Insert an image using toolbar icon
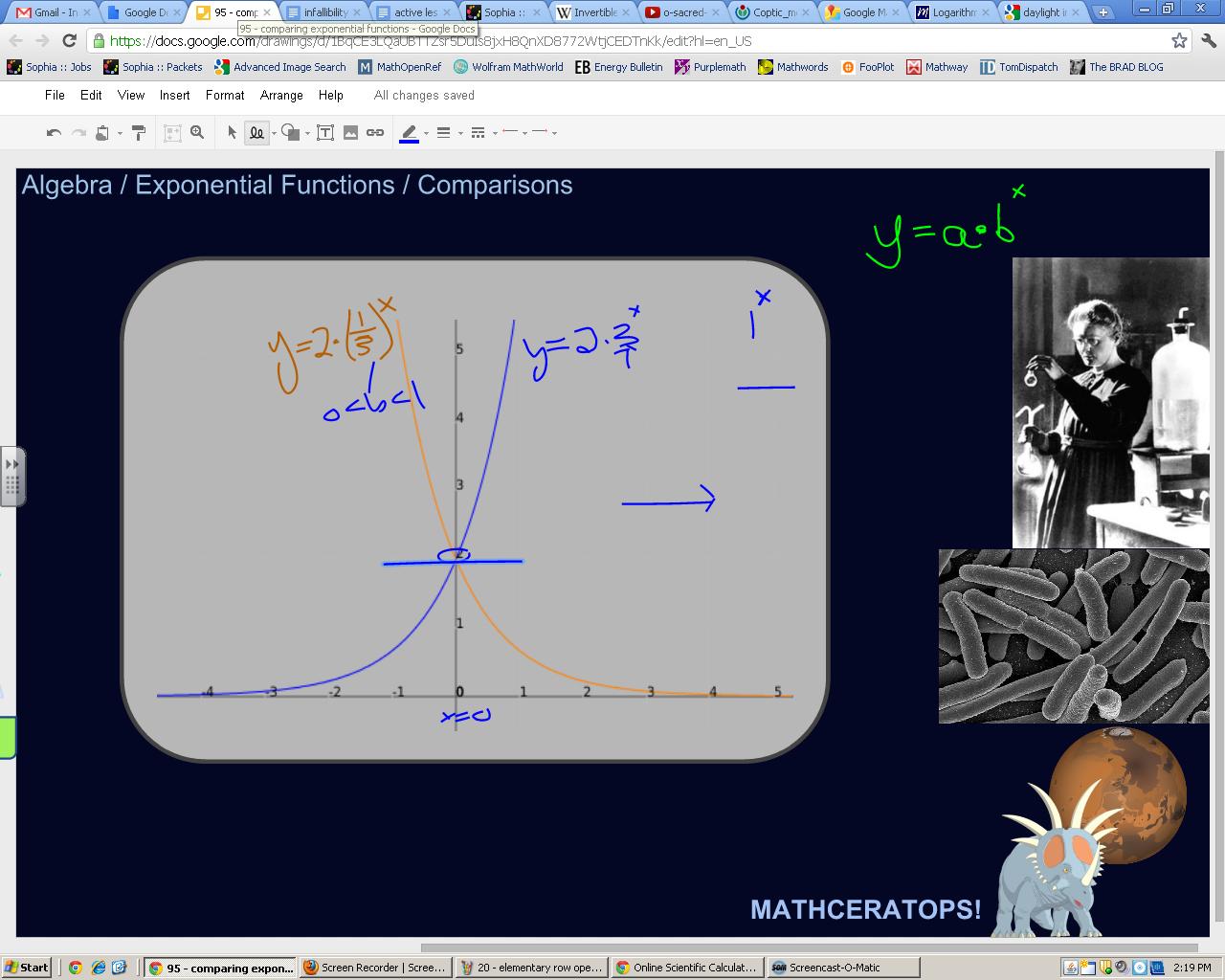 tap(350, 133)
